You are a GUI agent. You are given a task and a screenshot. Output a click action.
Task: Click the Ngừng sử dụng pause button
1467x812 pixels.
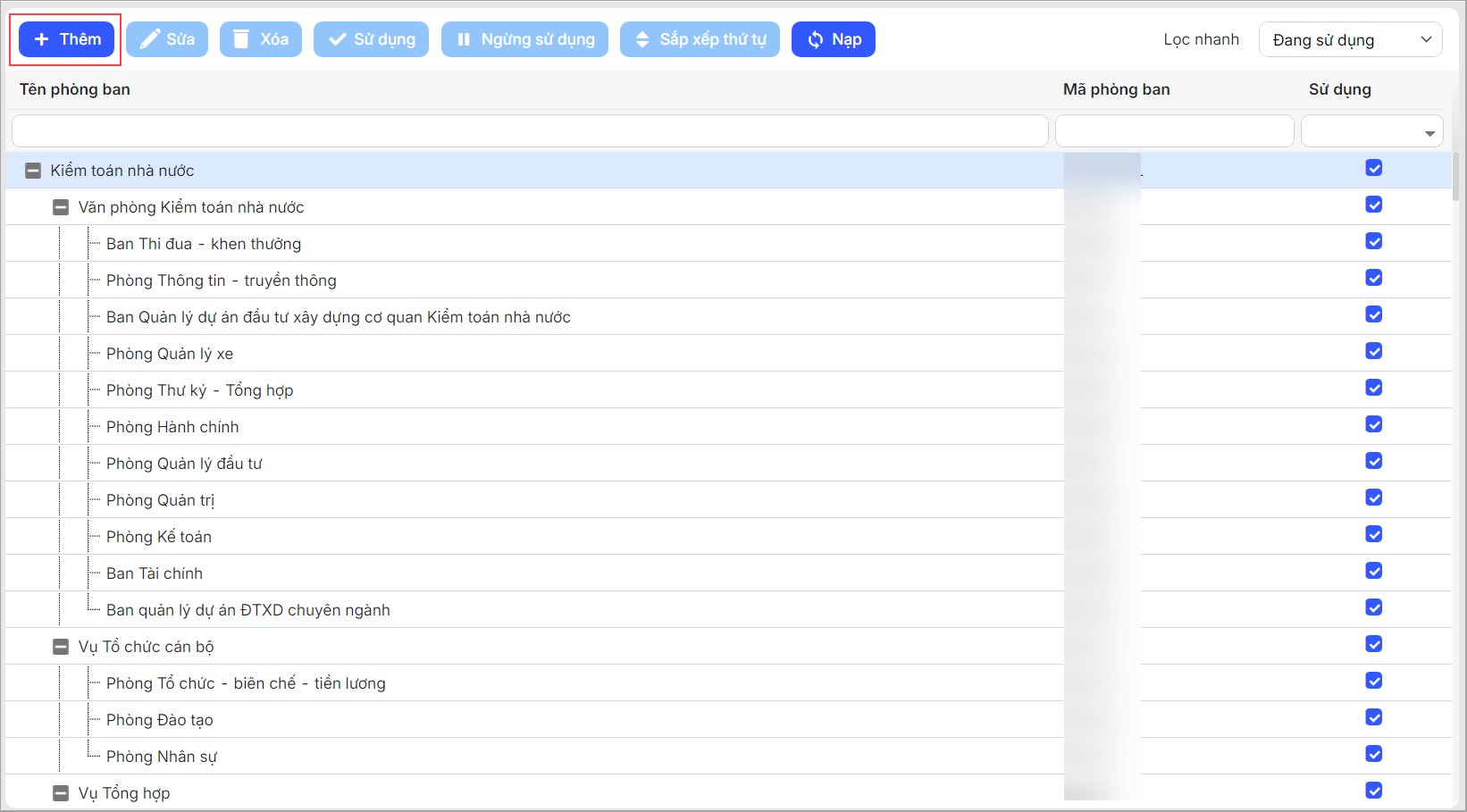point(524,39)
